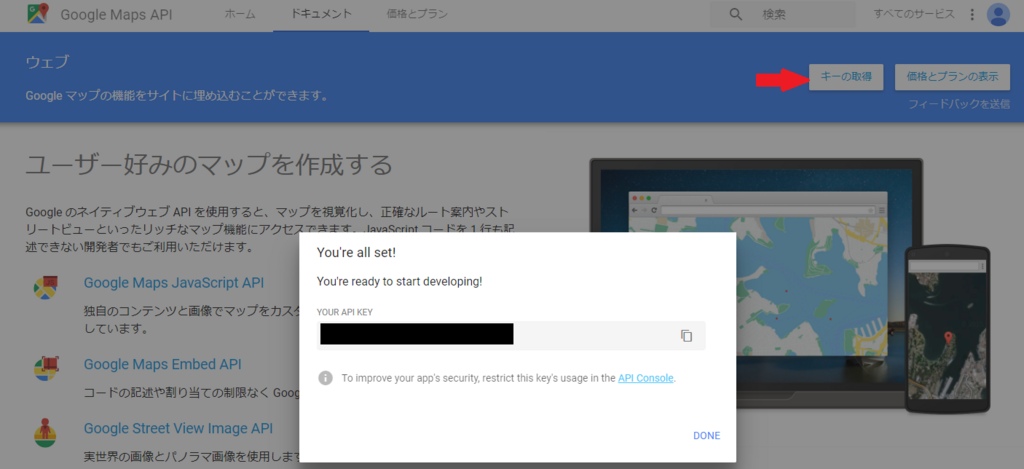Open the API Console link
Screen dimensions: 1024x469
pyautogui.click(x=645, y=378)
